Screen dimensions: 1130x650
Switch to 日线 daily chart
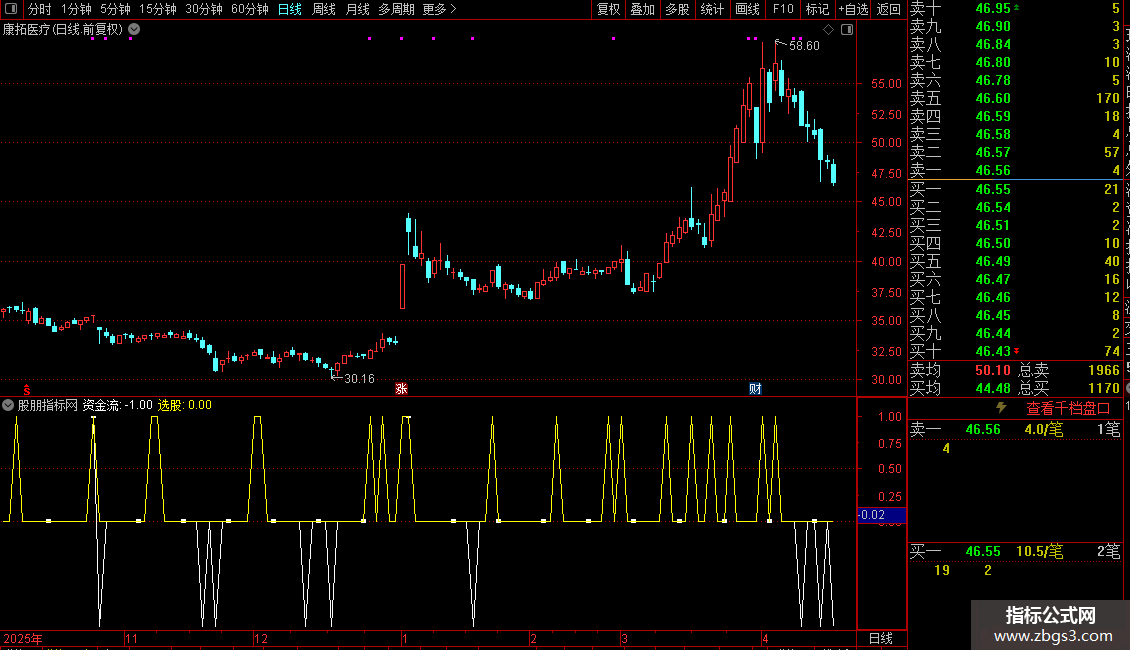pyautogui.click(x=290, y=9)
